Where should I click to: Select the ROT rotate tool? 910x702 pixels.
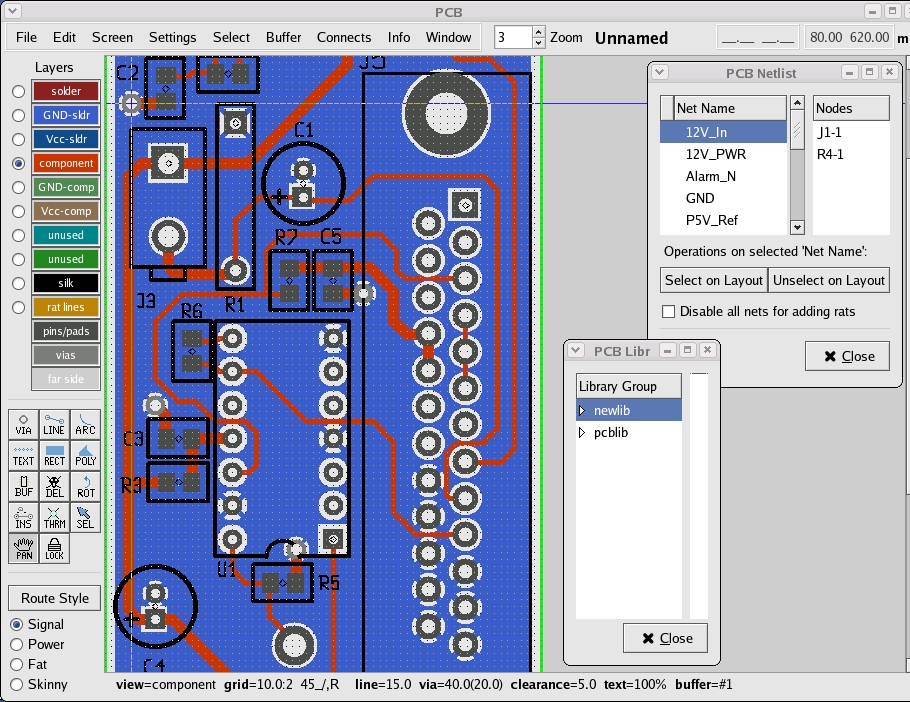coord(86,487)
